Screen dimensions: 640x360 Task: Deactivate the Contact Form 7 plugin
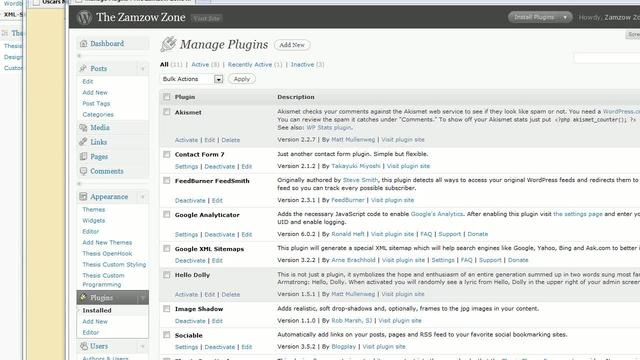pyautogui.click(x=220, y=167)
